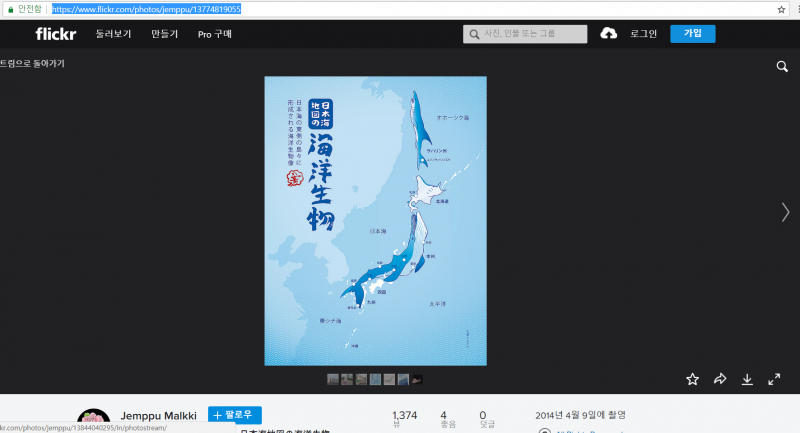Click the download photo icon
The image size is (800, 433).
click(746, 379)
